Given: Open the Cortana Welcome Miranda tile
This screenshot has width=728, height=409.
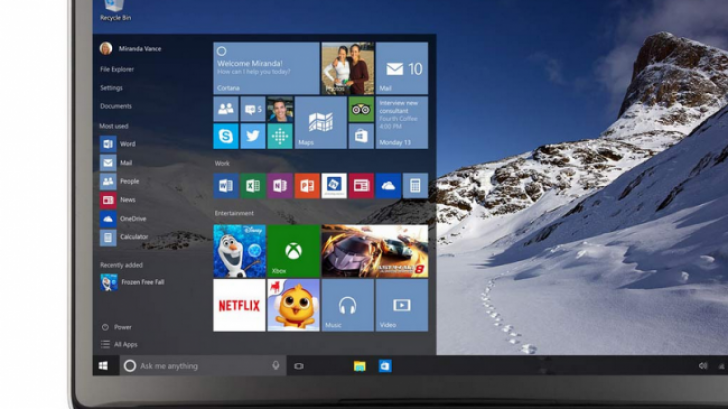Looking at the screenshot, I should tap(266, 68).
